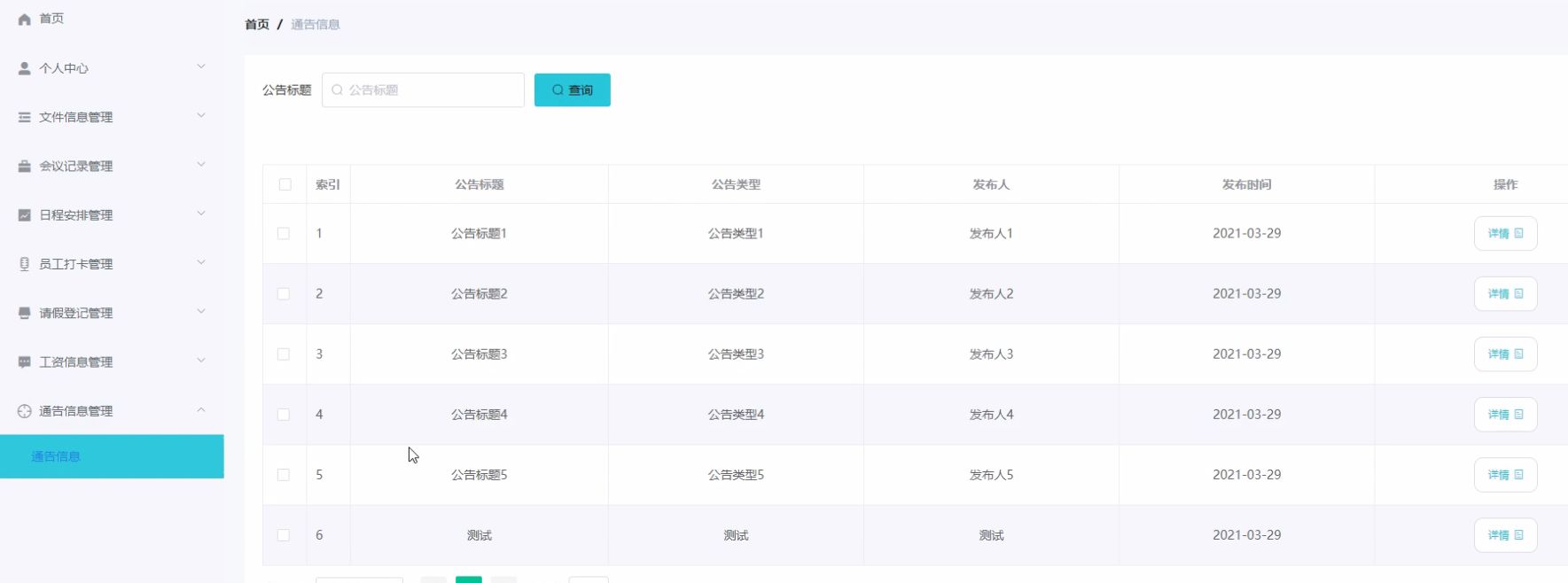Click the 公告类型 column header
Image resolution: width=1568 pixels, height=583 pixels.
[x=736, y=184]
